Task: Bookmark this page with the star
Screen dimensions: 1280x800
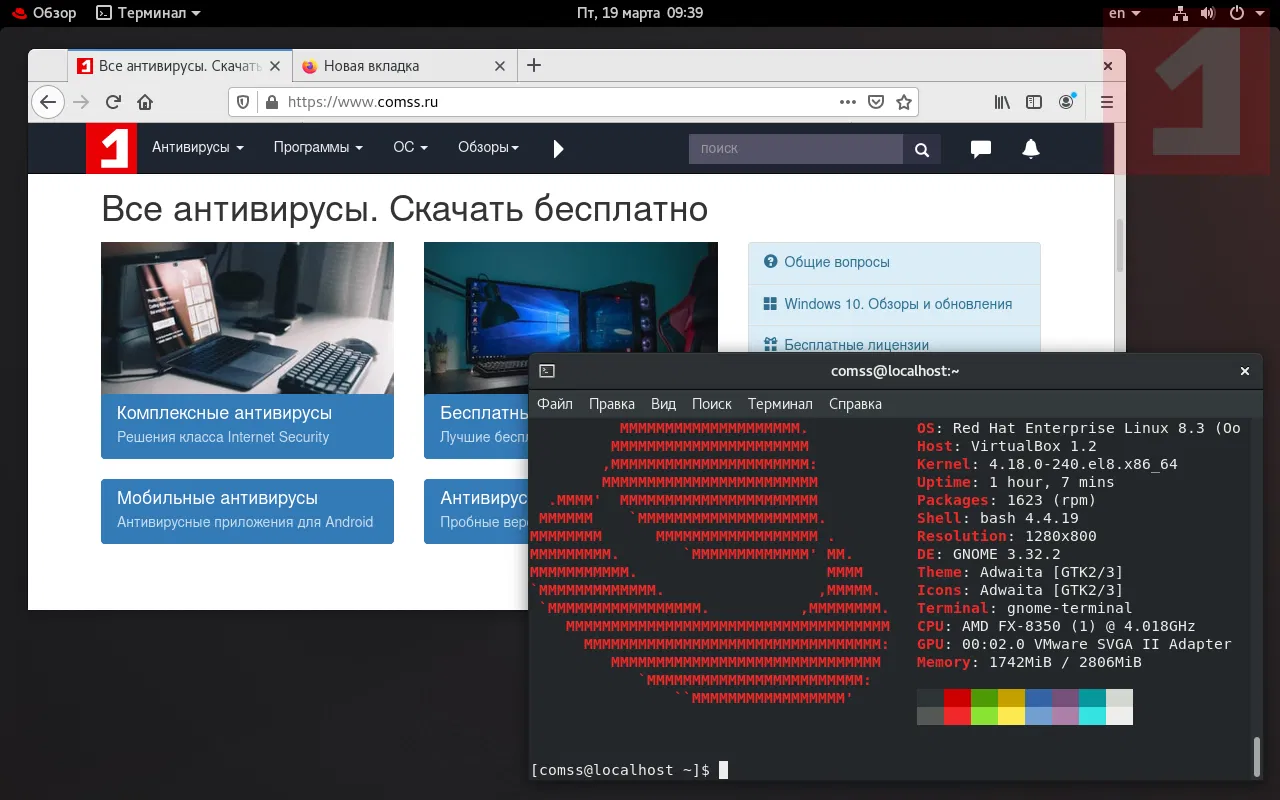Action: click(904, 102)
